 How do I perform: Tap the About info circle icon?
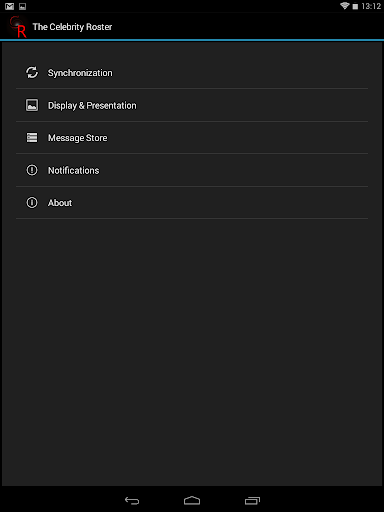click(32, 202)
